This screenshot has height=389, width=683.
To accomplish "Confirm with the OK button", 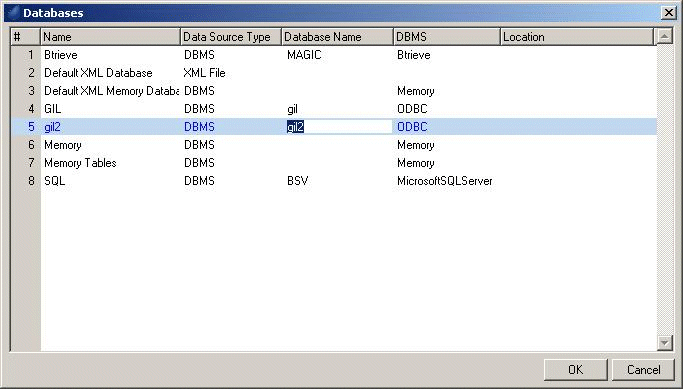I will 575,369.
